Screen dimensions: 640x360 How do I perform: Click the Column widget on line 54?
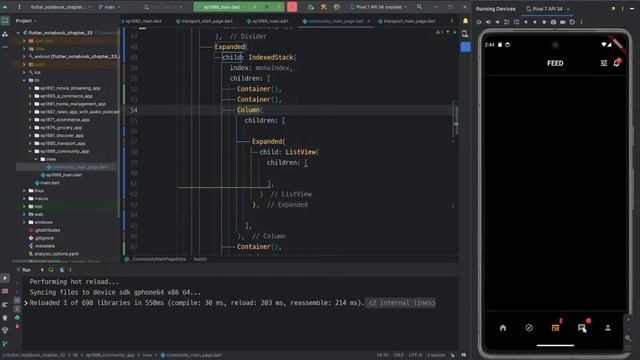(x=249, y=110)
